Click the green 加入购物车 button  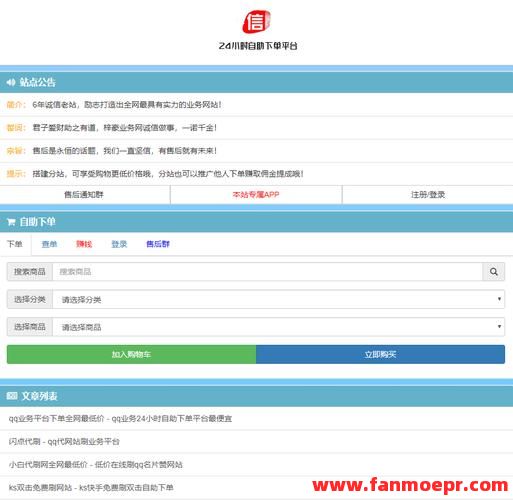click(x=131, y=354)
